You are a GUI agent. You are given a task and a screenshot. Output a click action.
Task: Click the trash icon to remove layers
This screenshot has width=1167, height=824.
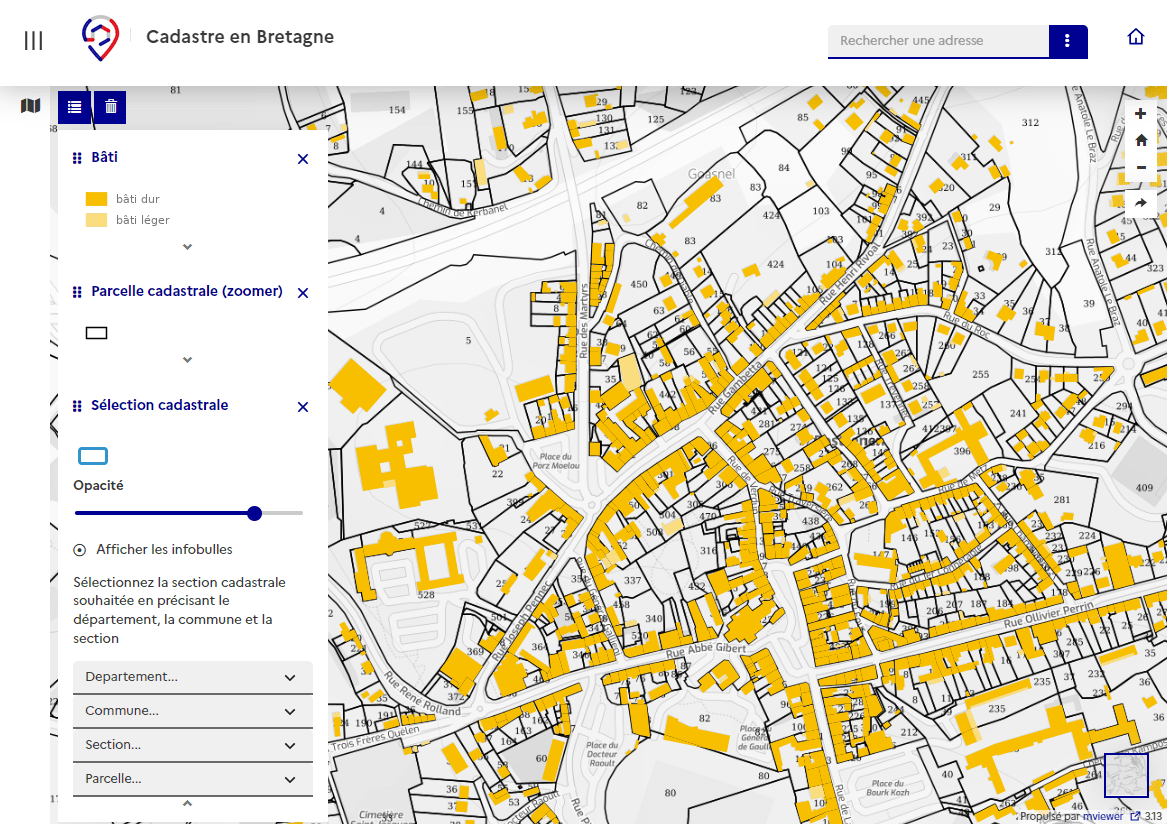pos(111,107)
